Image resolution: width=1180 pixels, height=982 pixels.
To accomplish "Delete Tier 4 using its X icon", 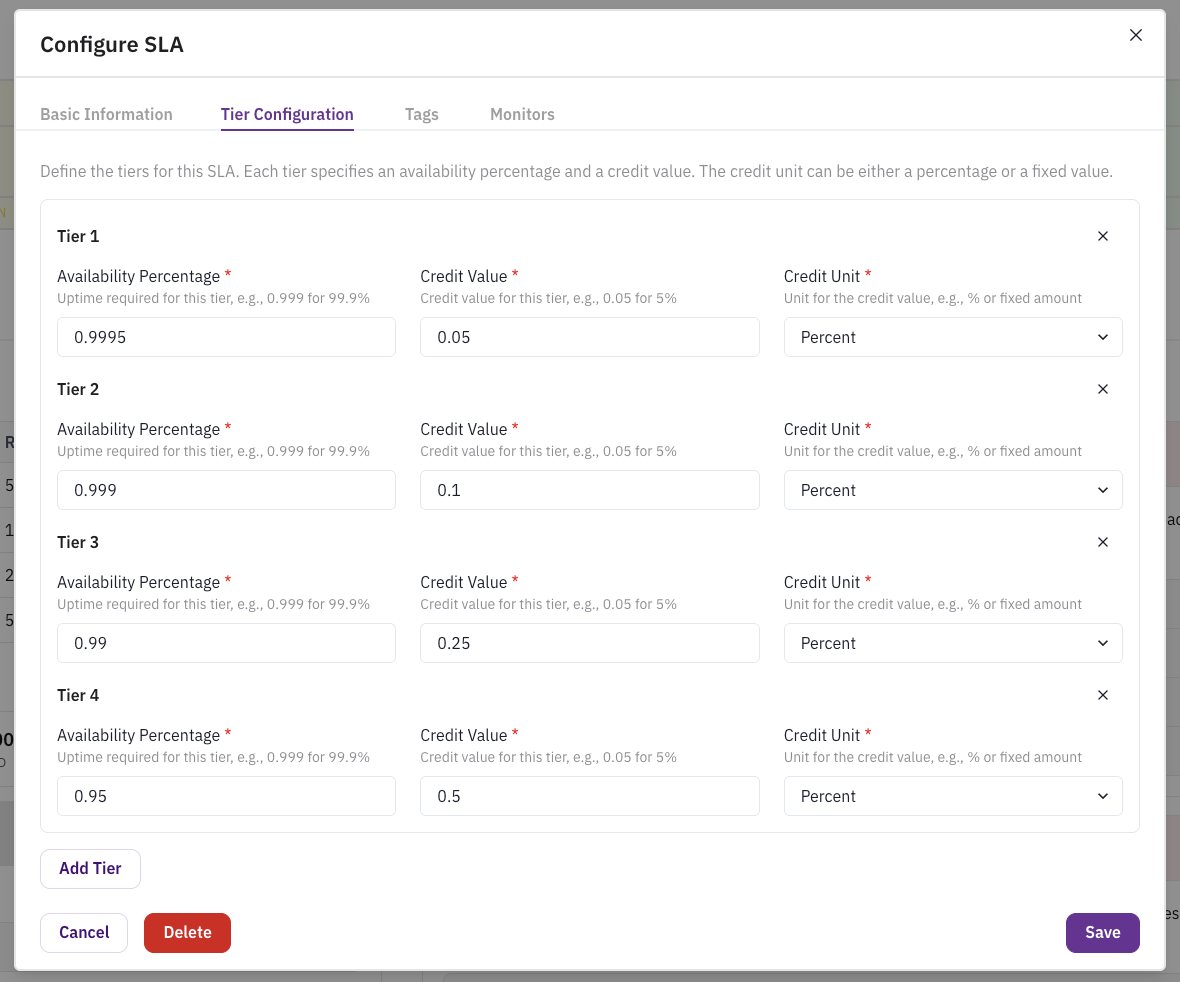I will [1103, 696].
